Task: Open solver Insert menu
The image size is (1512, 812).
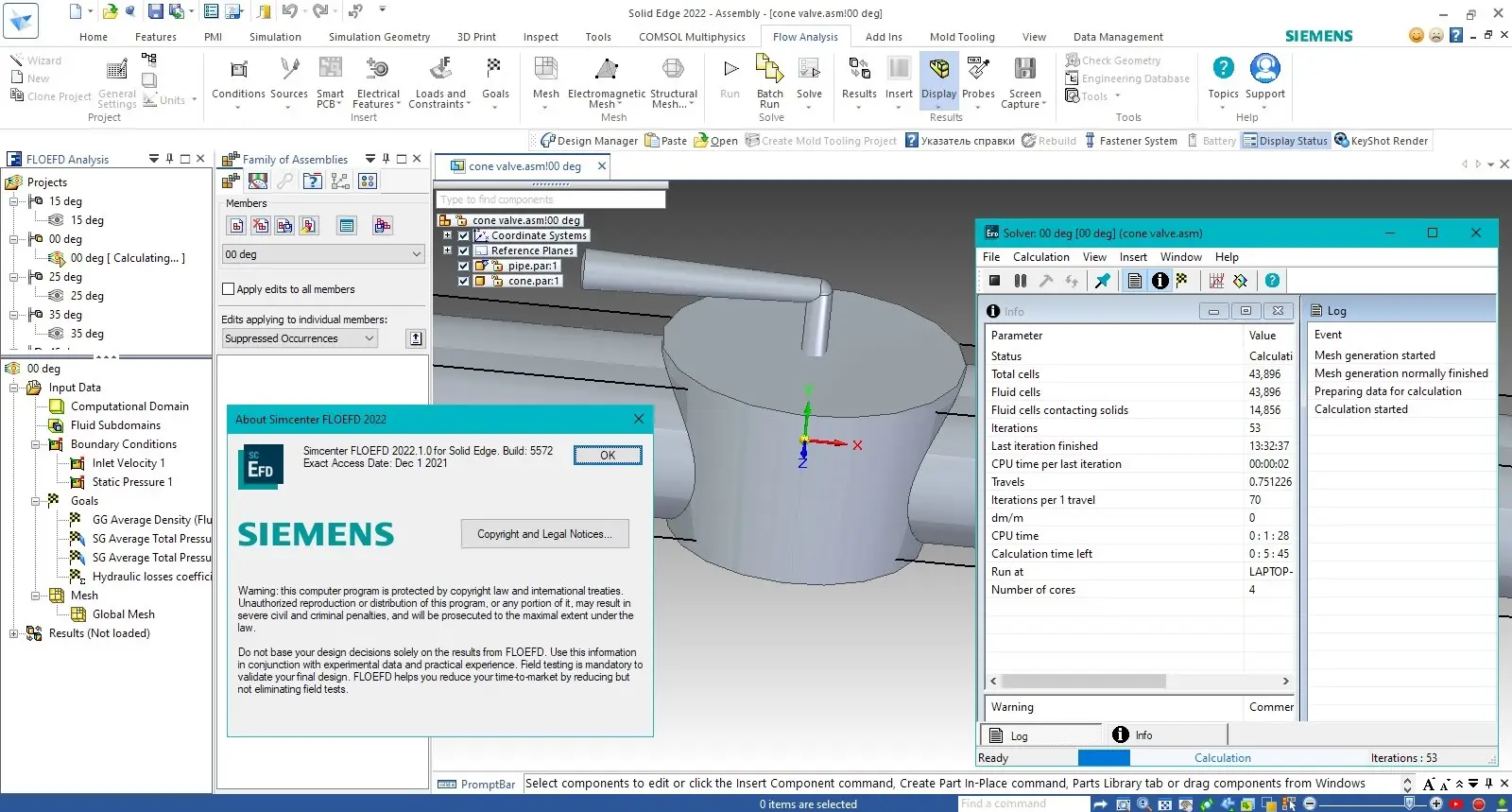Action: [1133, 257]
